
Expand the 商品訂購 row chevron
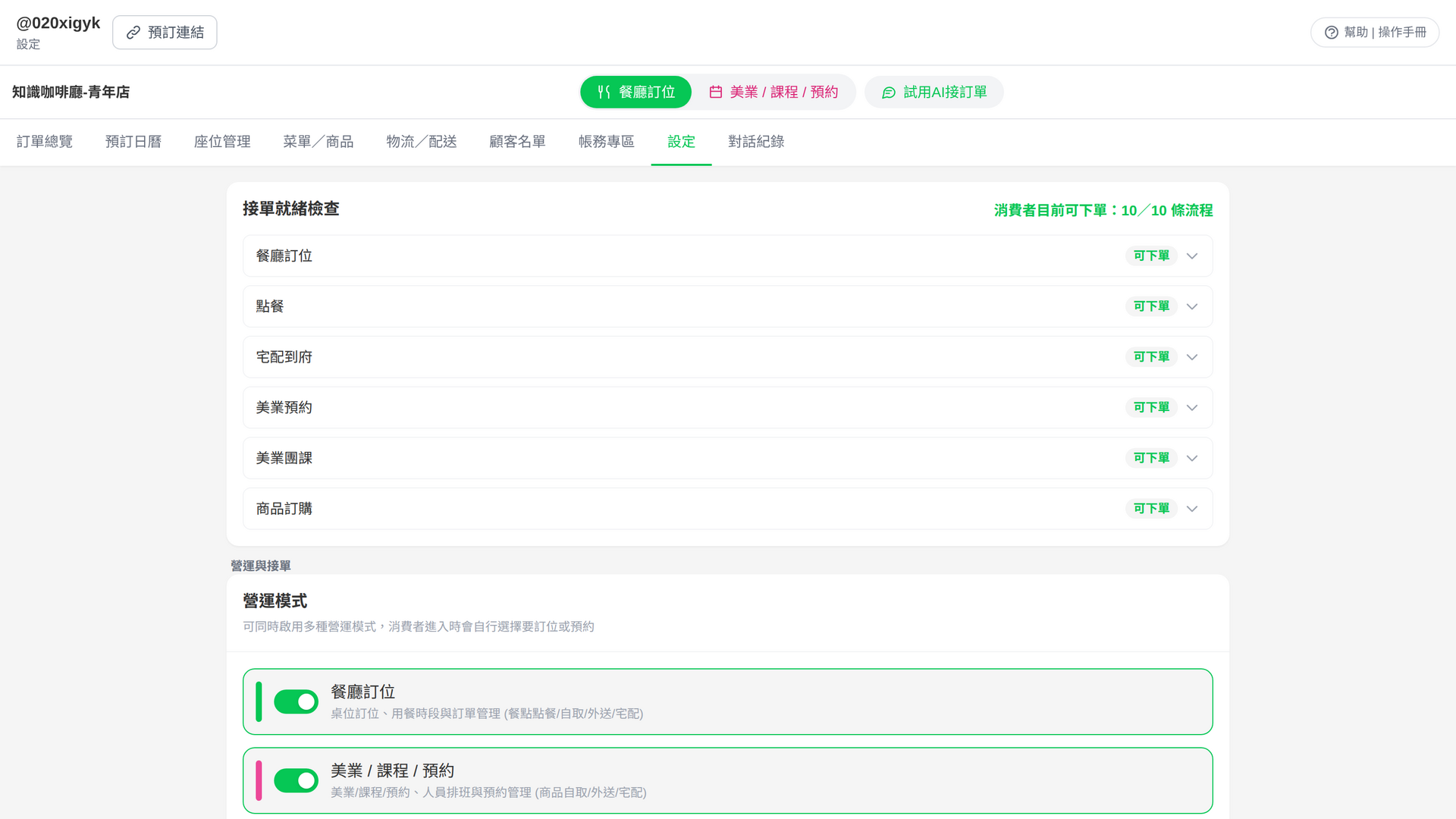pyautogui.click(x=1192, y=509)
